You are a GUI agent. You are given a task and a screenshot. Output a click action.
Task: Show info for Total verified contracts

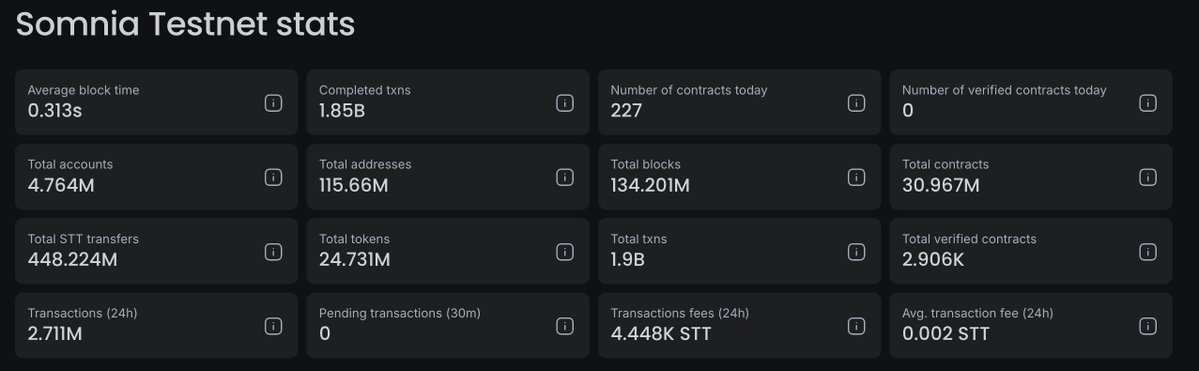tap(1148, 252)
